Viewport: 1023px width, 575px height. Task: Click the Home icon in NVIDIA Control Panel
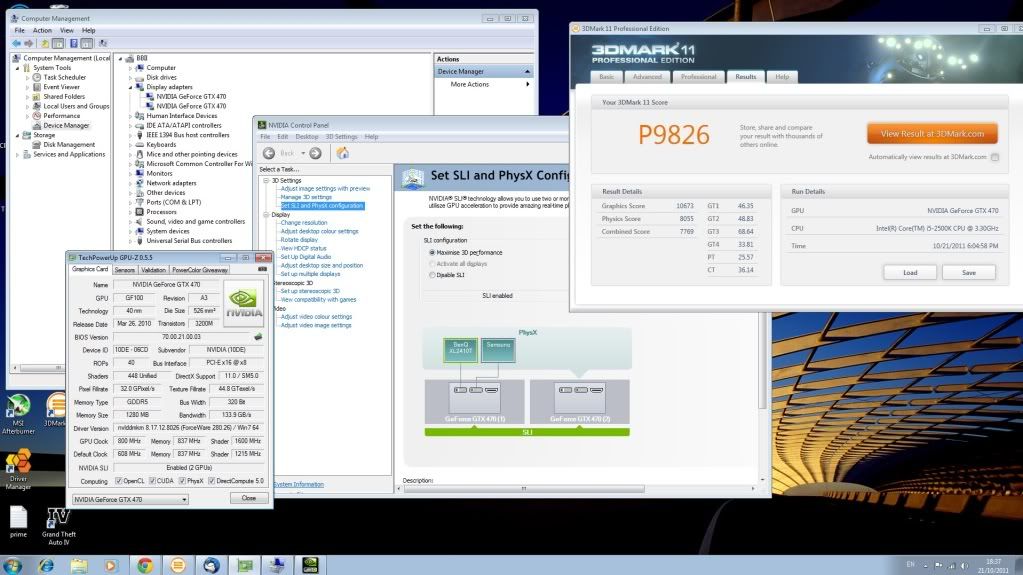[343, 153]
